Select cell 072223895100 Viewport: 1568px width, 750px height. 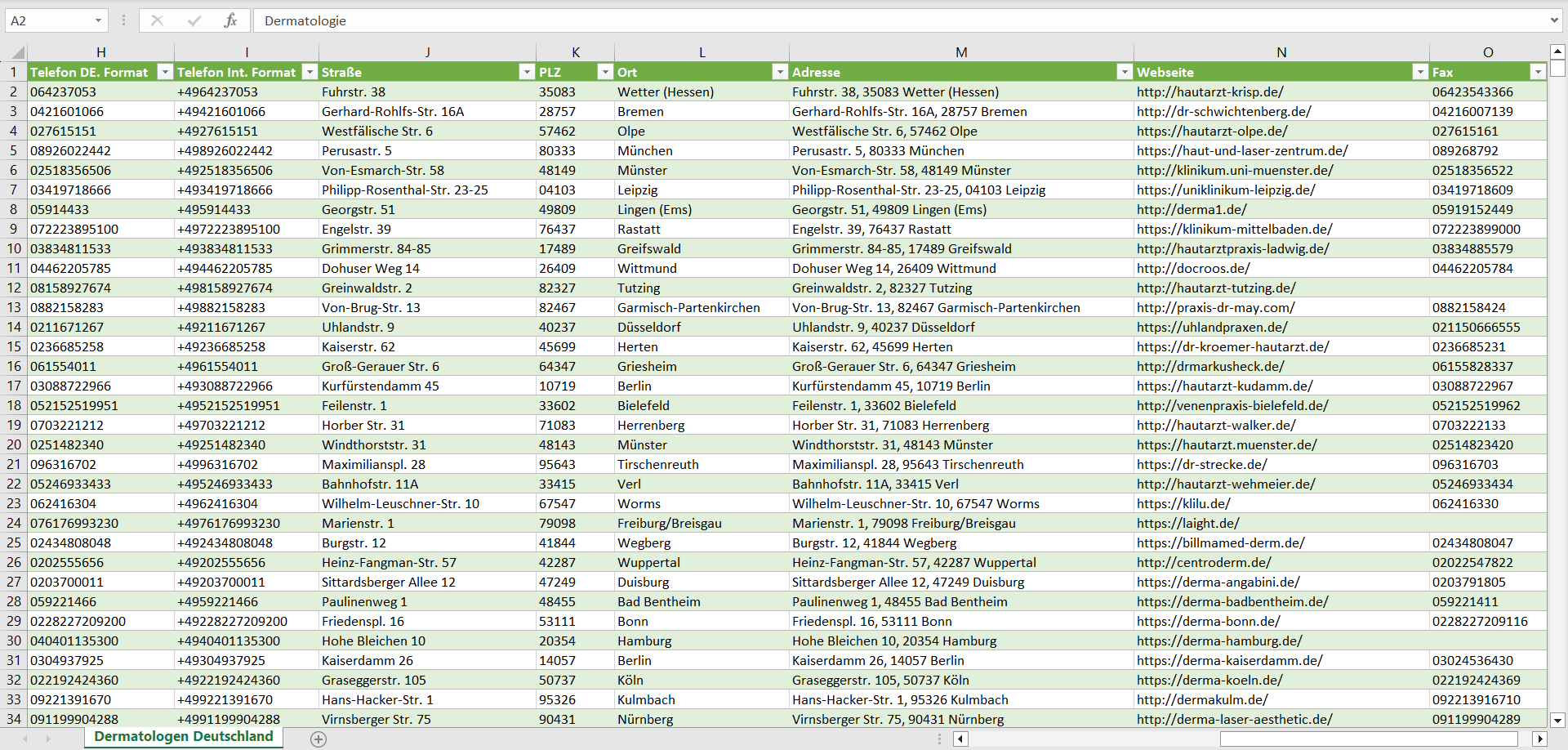tap(100, 229)
